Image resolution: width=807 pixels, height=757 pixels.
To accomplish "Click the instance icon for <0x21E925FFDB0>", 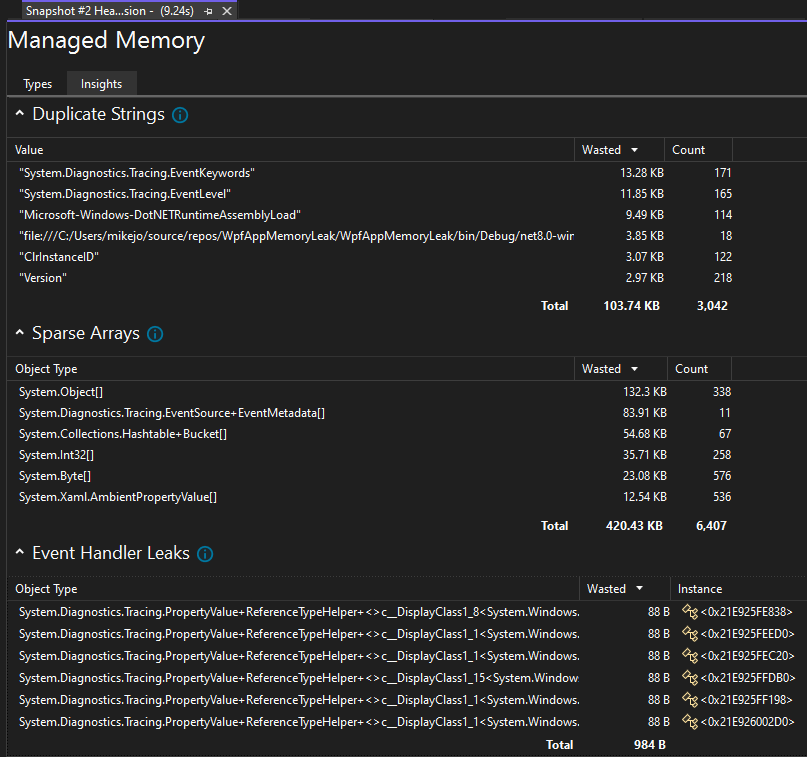I will (x=690, y=677).
